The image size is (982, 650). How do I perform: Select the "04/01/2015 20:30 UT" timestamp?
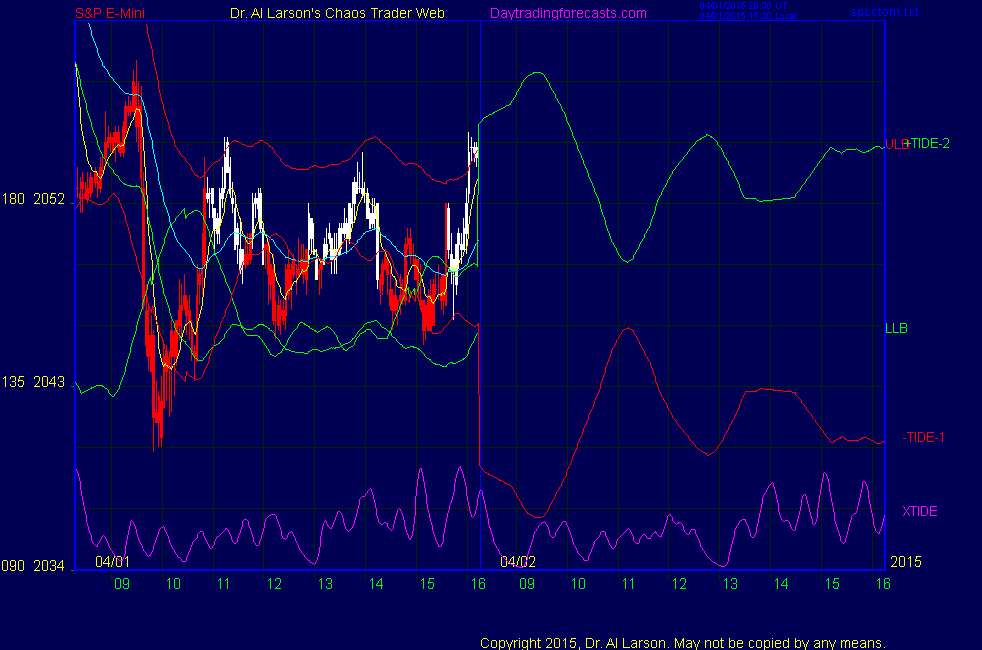[x=743, y=6]
